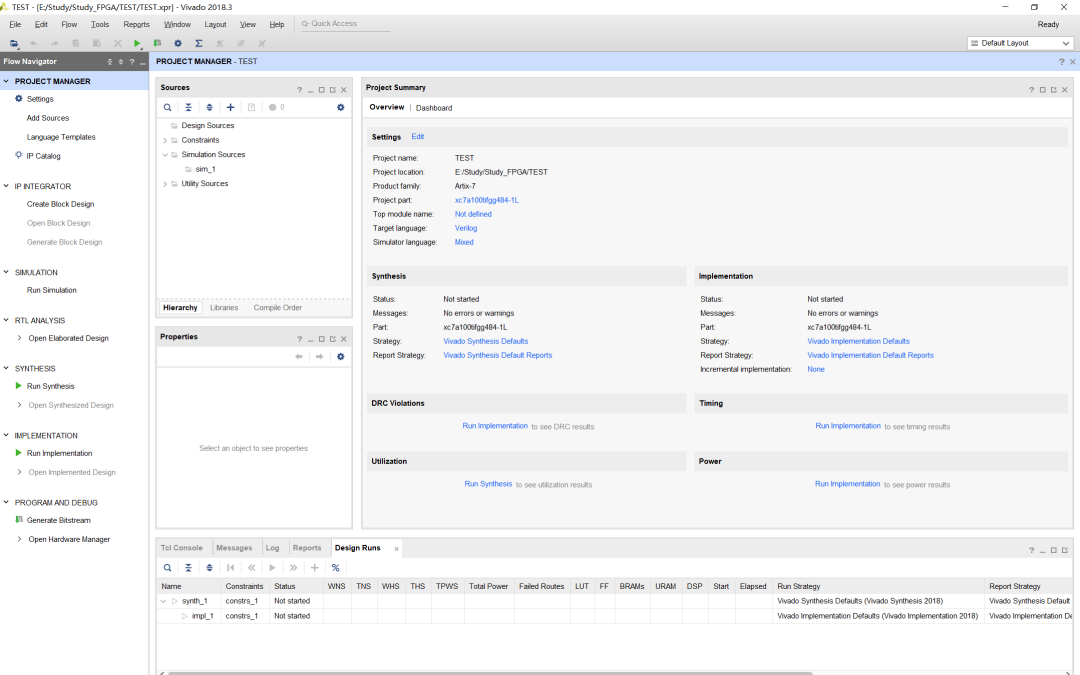Add sources with the plus icon

tap(230, 107)
